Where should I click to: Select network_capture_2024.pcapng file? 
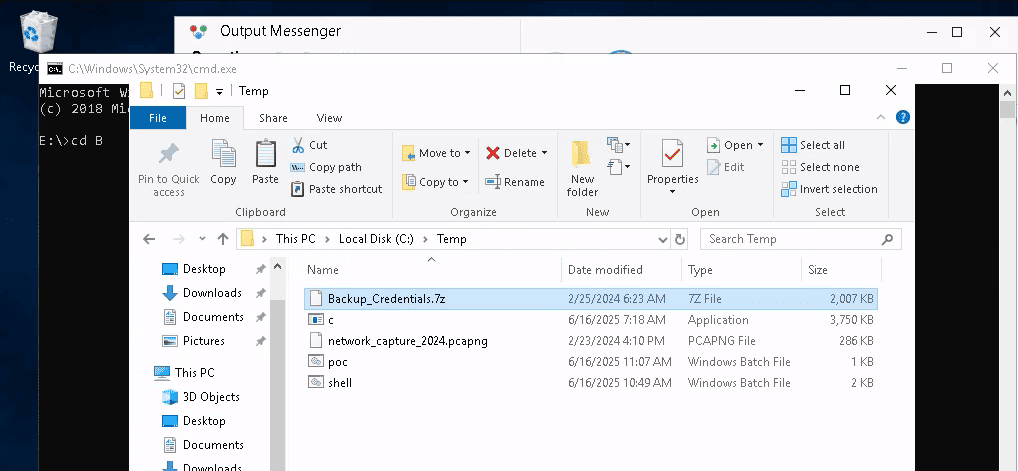coord(407,341)
